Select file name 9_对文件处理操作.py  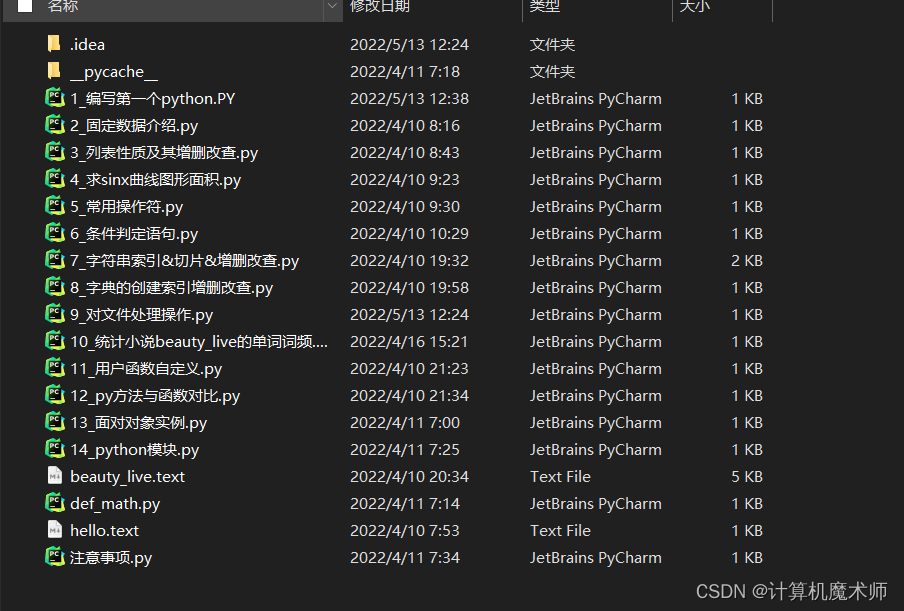[141, 315]
